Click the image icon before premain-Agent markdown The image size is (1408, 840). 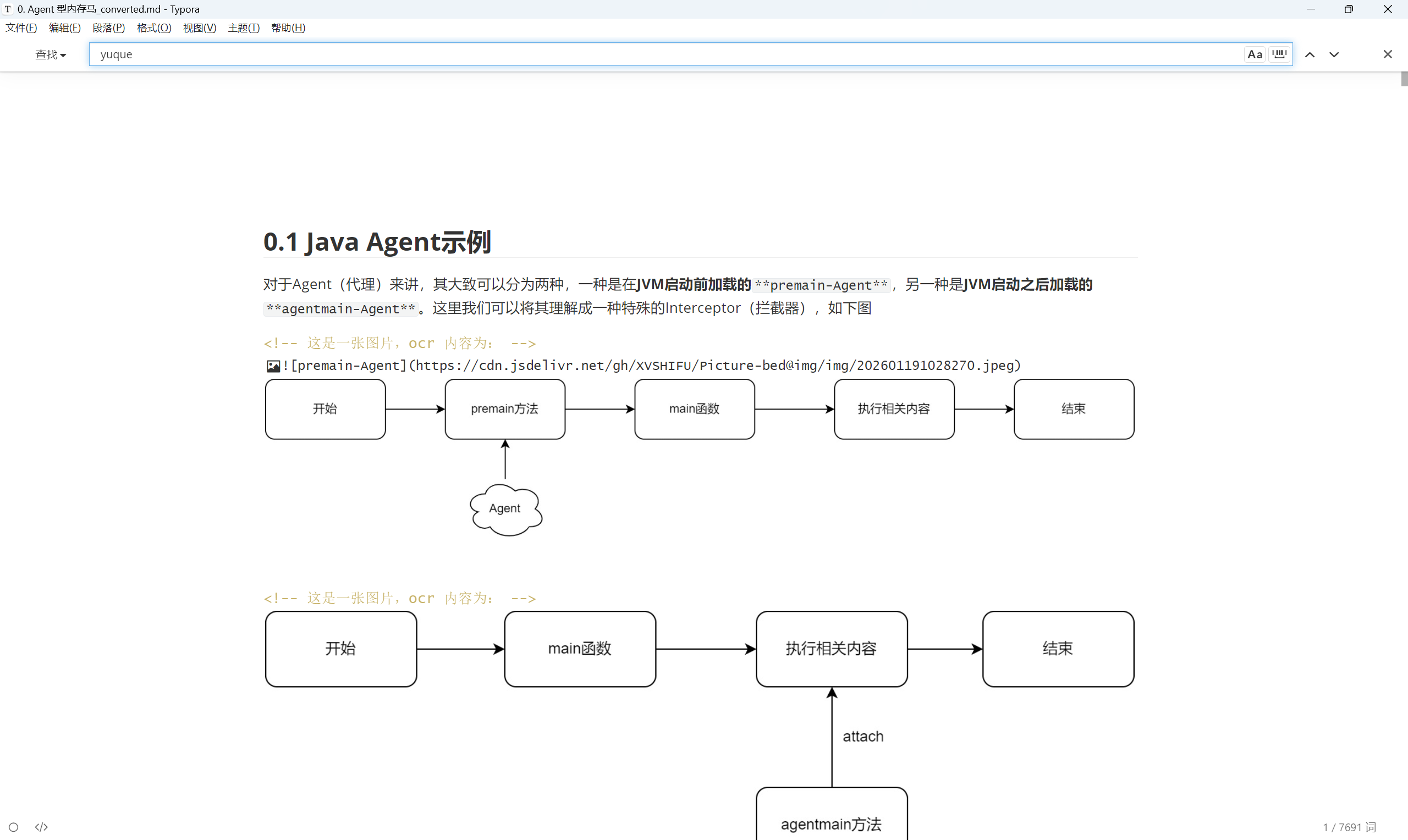tap(273, 366)
